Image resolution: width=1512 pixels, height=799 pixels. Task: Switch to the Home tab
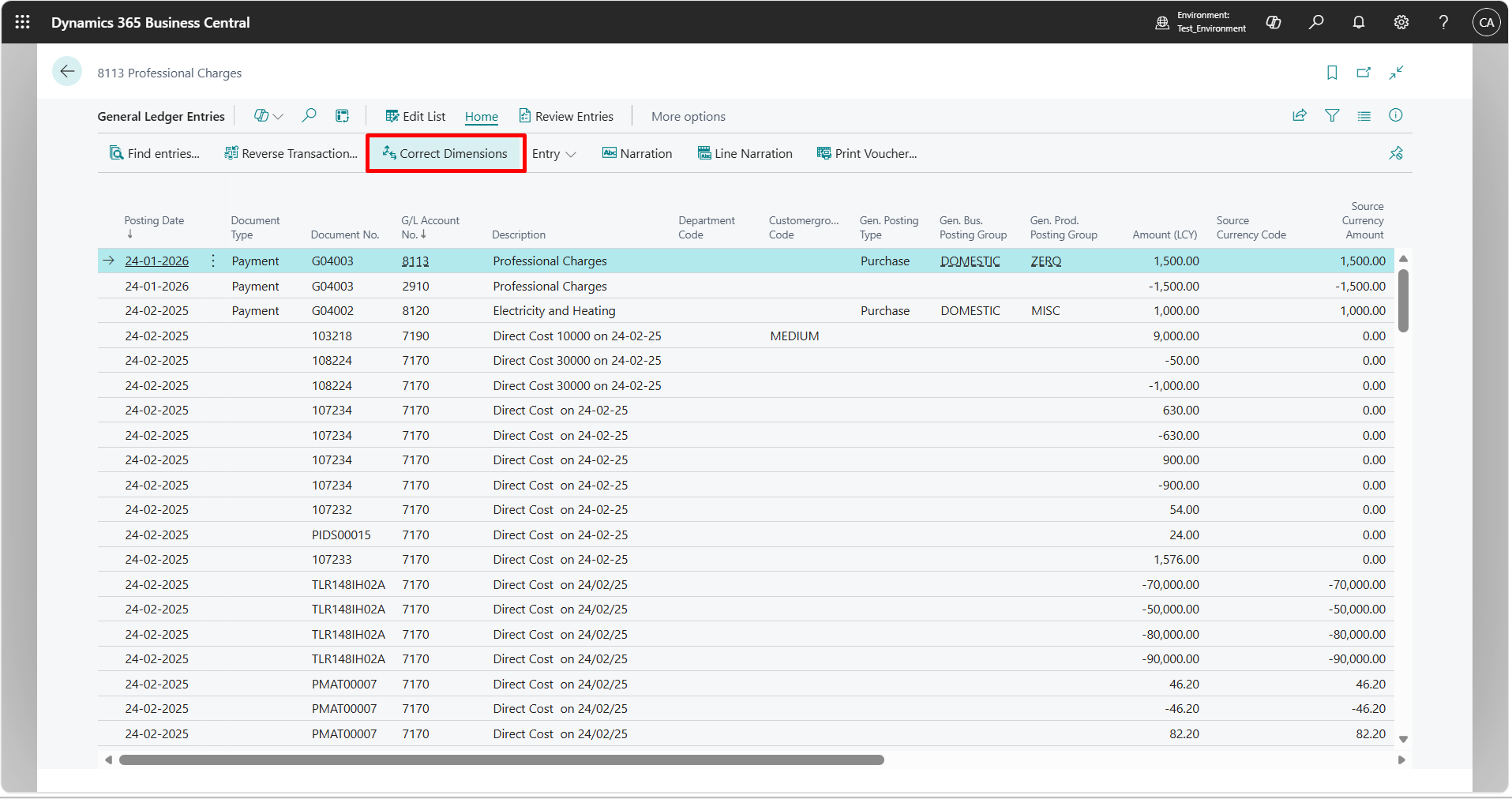click(x=482, y=116)
